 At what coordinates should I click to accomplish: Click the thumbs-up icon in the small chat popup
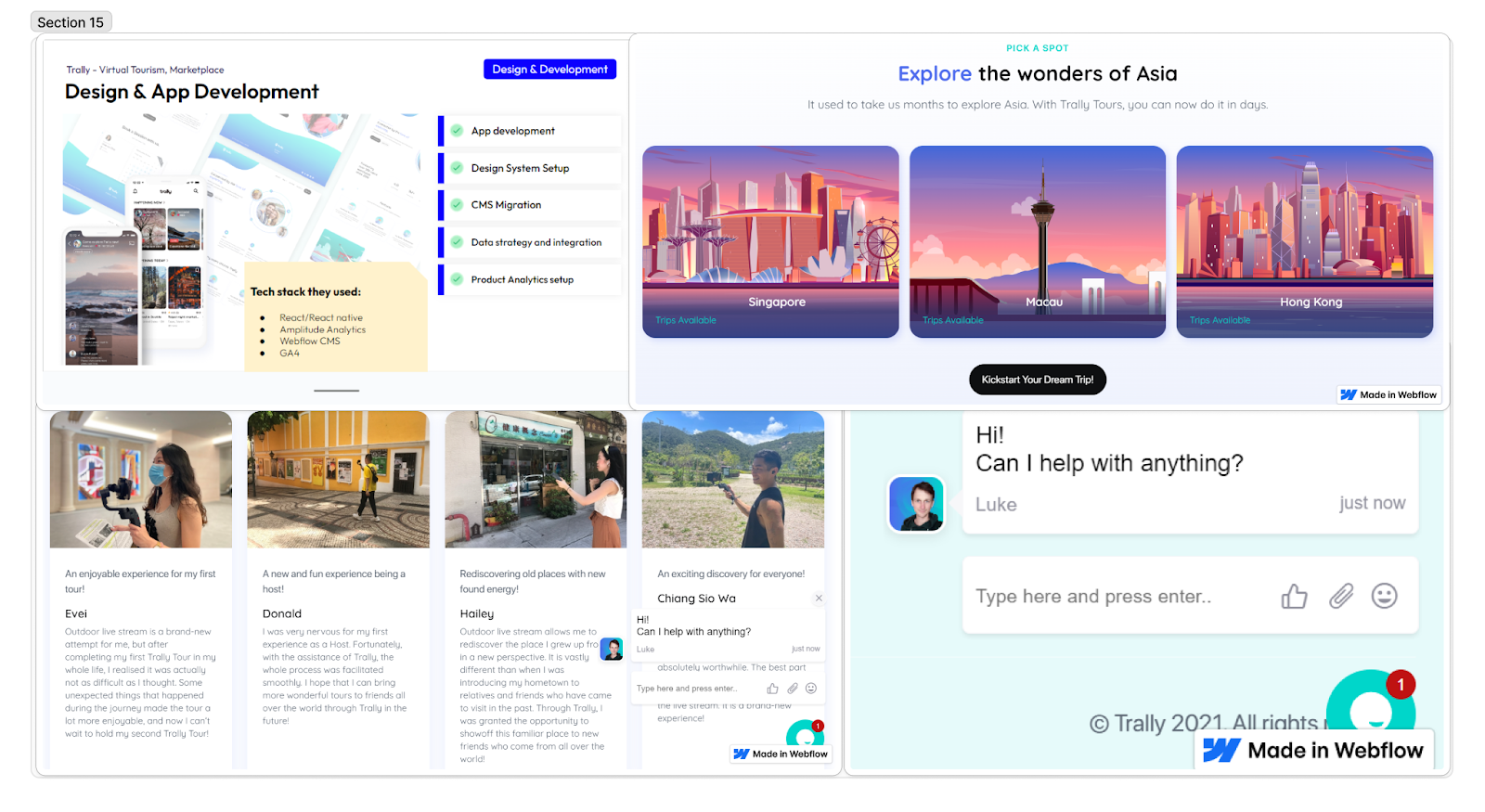(772, 689)
